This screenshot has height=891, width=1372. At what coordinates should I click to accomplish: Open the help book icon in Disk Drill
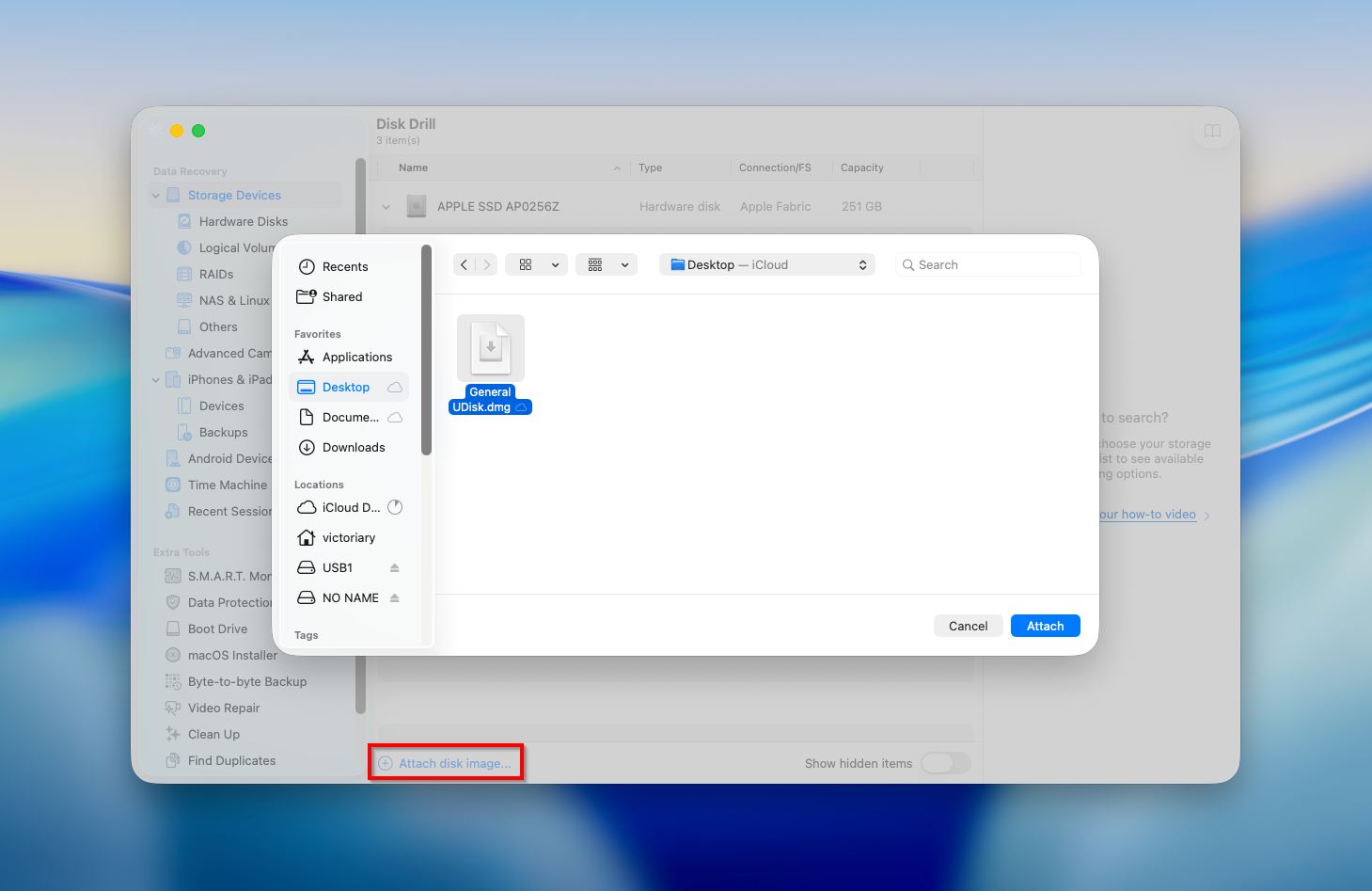coord(1212,131)
